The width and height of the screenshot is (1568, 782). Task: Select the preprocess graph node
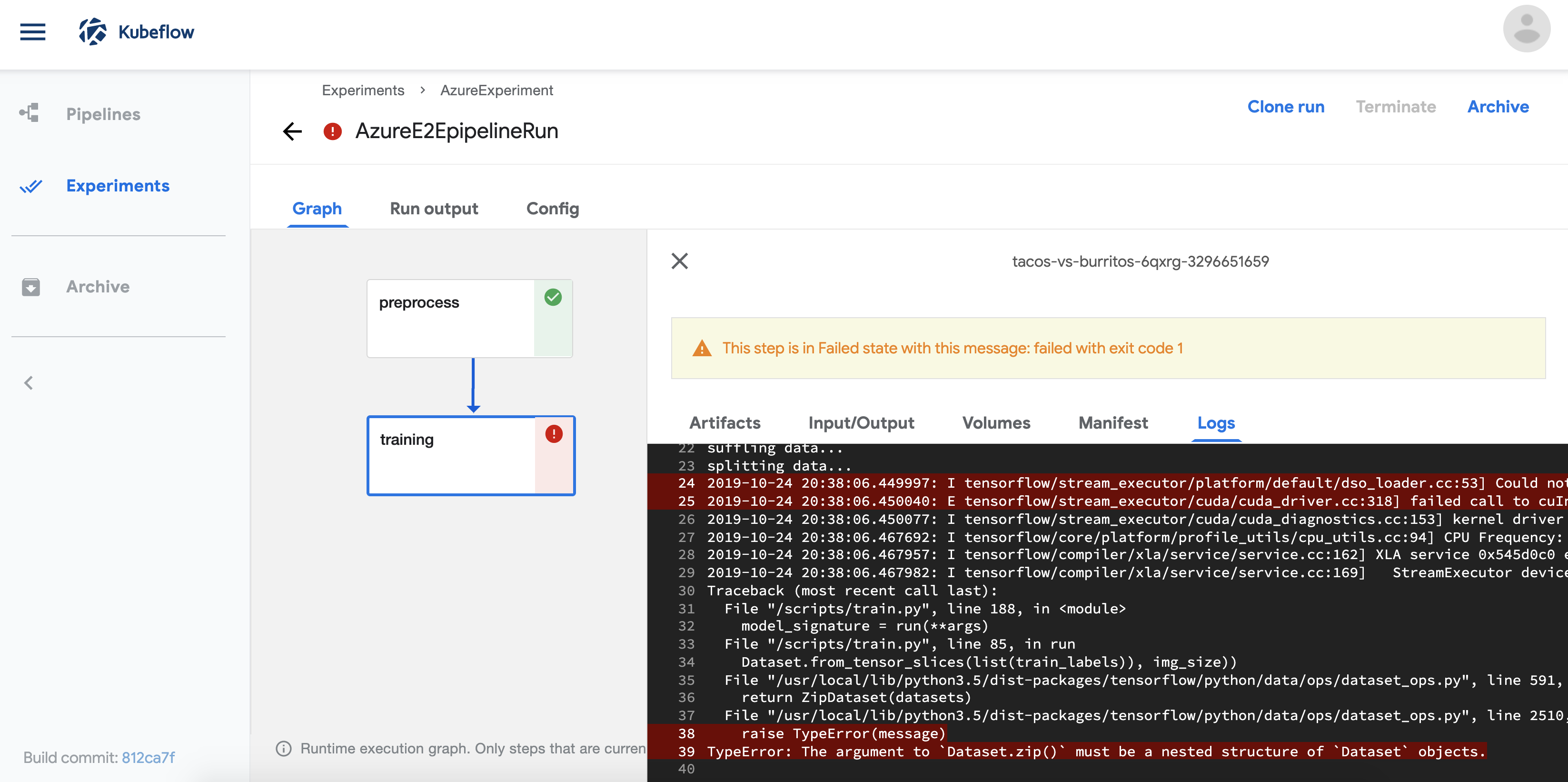coord(469,319)
